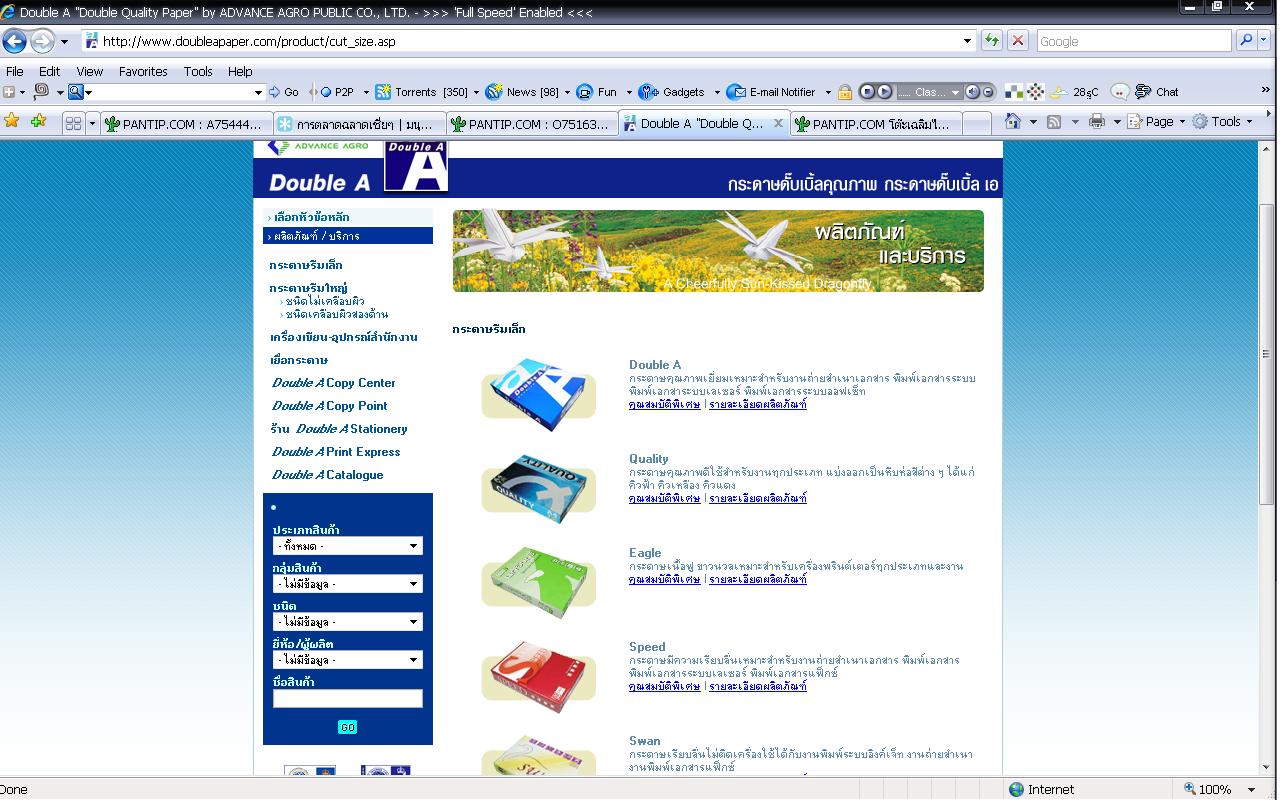Open the toolbar search box dropdown

point(258,92)
